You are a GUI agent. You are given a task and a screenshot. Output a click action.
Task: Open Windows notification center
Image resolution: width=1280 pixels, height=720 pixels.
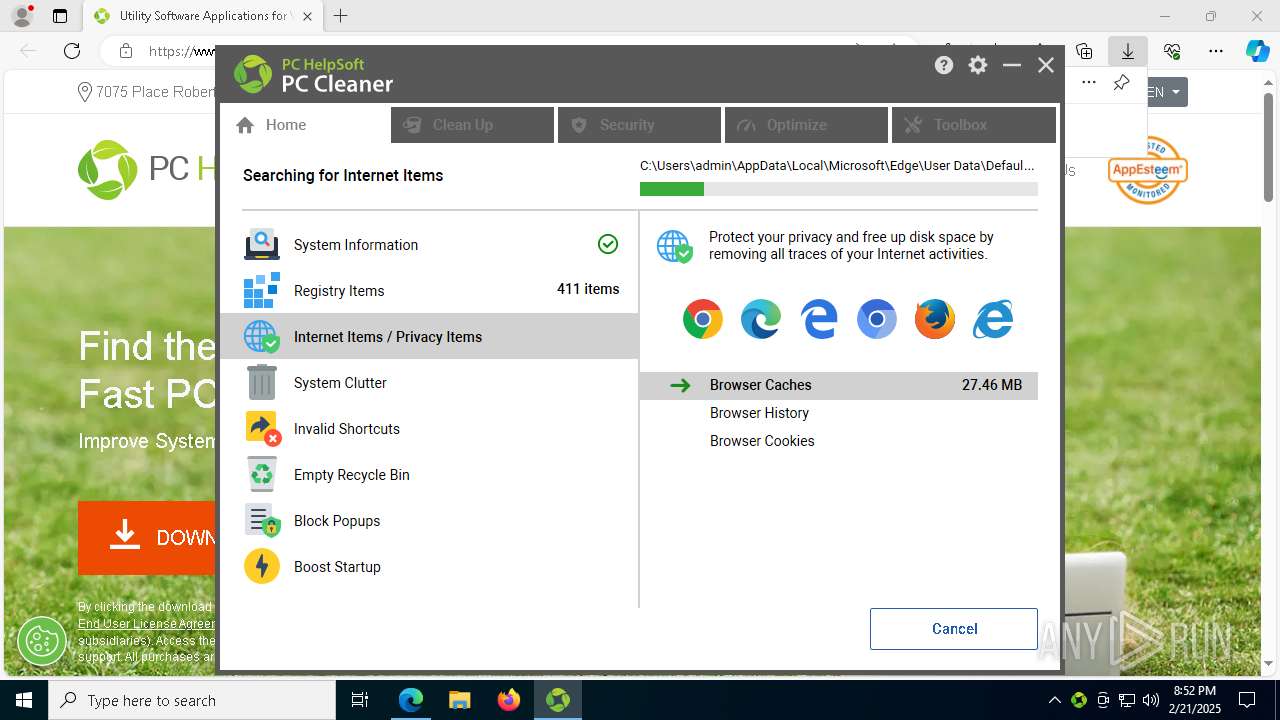click(x=1247, y=700)
